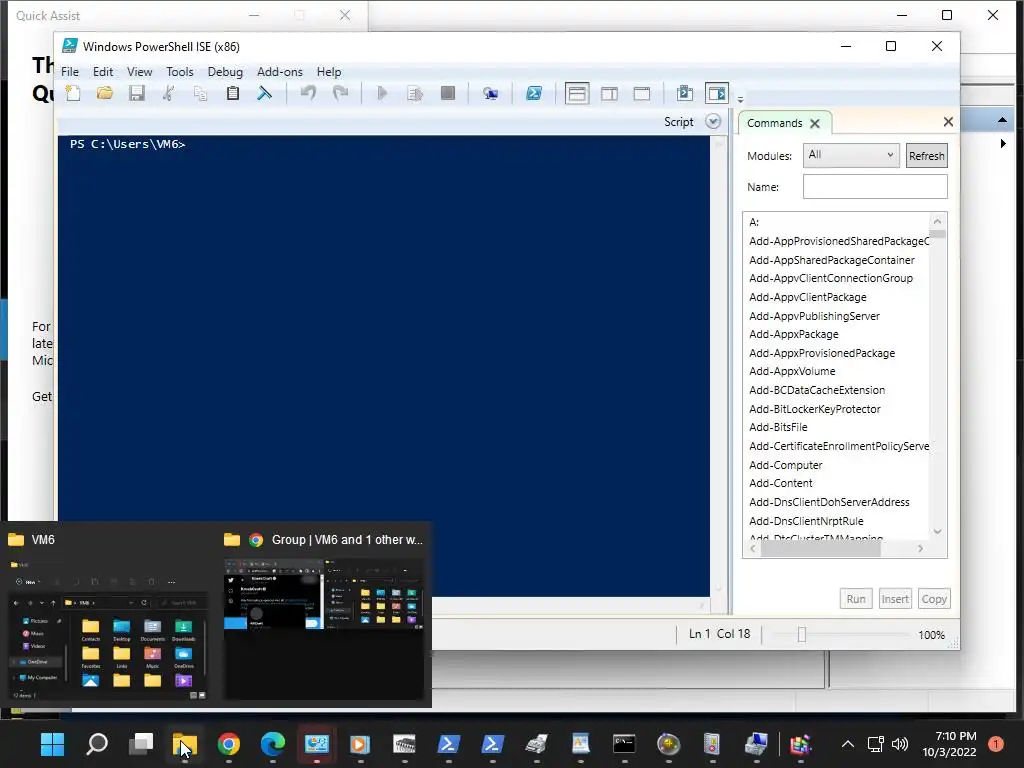
Task: Select the Commands tab
Action: coord(775,123)
